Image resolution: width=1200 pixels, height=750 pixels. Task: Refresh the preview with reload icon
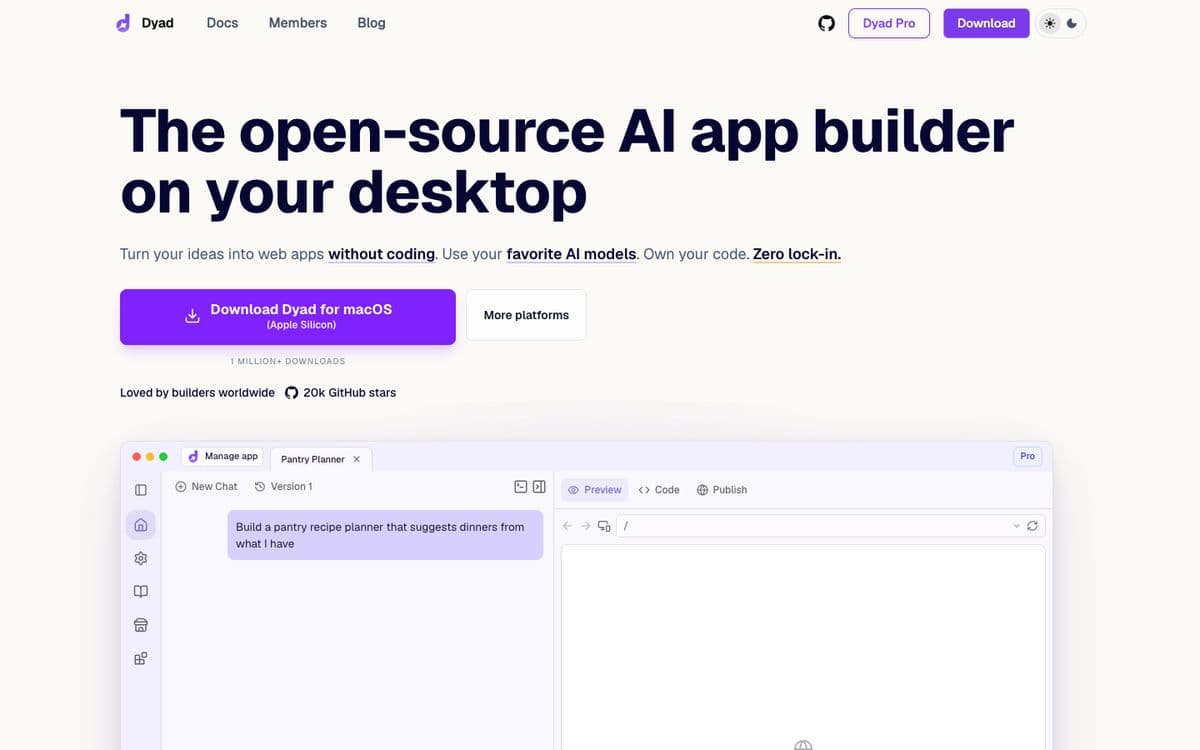(x=1033, y=526)
